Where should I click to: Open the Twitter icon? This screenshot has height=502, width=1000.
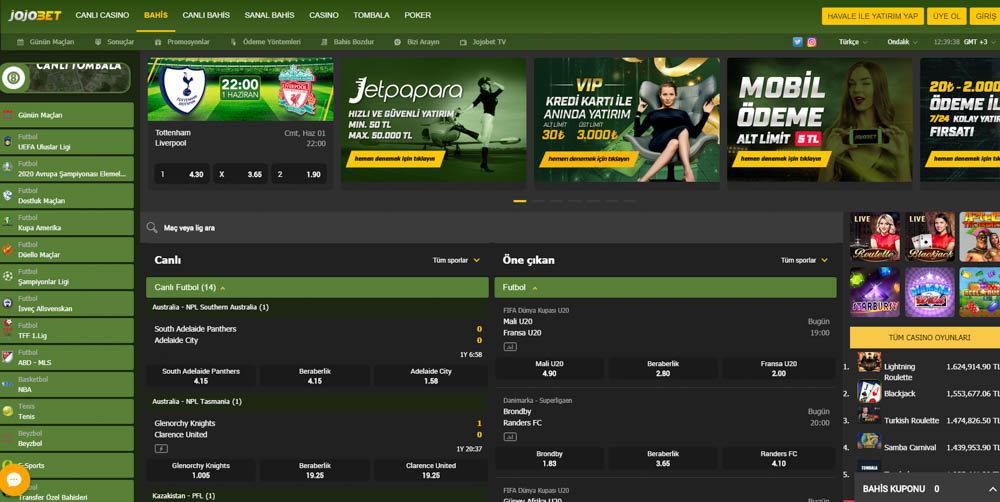797,42
